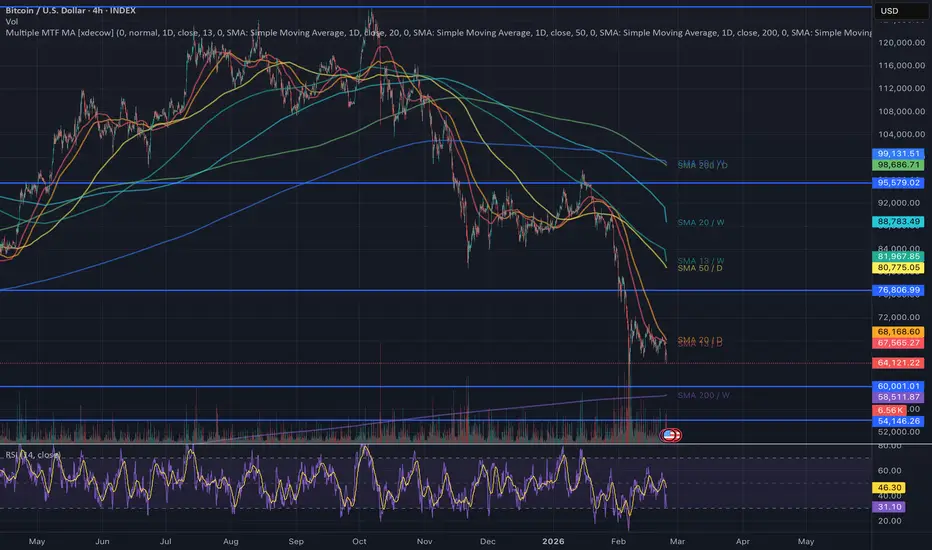Click the Mar label on time axis
932x550 pixels.
pos(678,541)
